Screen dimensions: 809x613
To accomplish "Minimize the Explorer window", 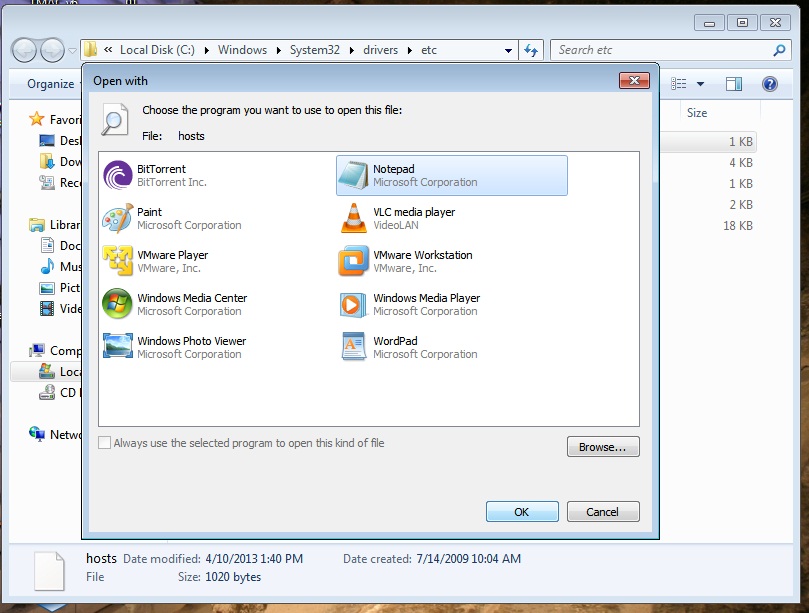I will coord(709,23).
